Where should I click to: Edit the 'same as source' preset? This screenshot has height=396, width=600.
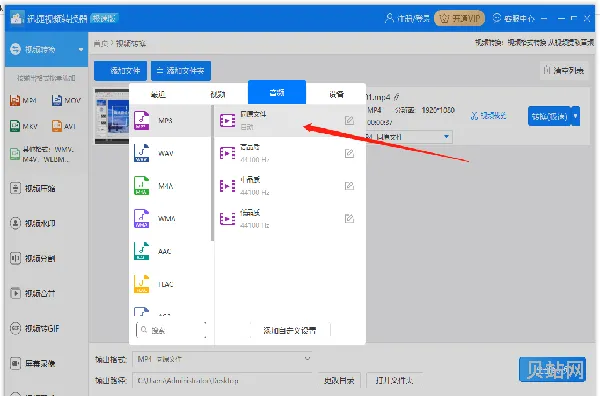[349, 121]
